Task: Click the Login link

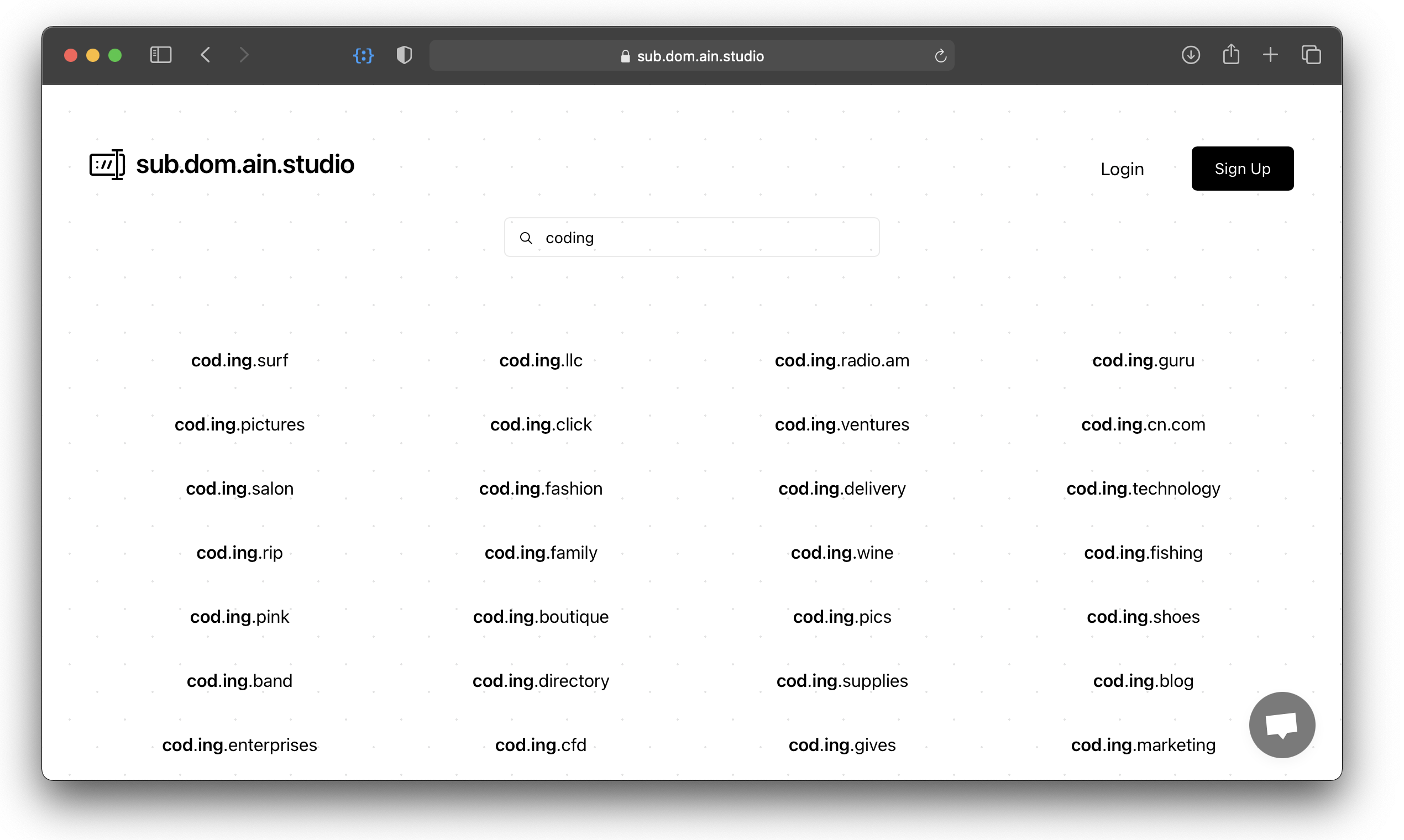Action: click(1122, 169)
